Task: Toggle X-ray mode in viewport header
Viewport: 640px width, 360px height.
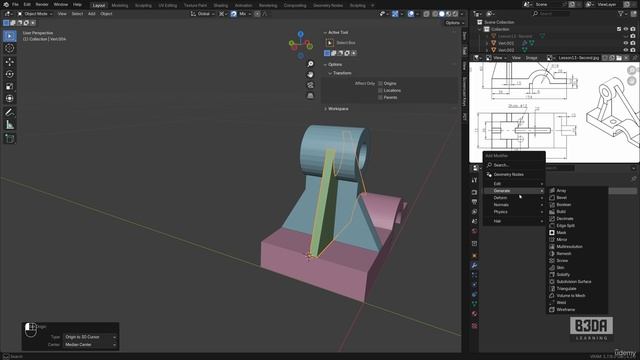Action: (427, 14)
